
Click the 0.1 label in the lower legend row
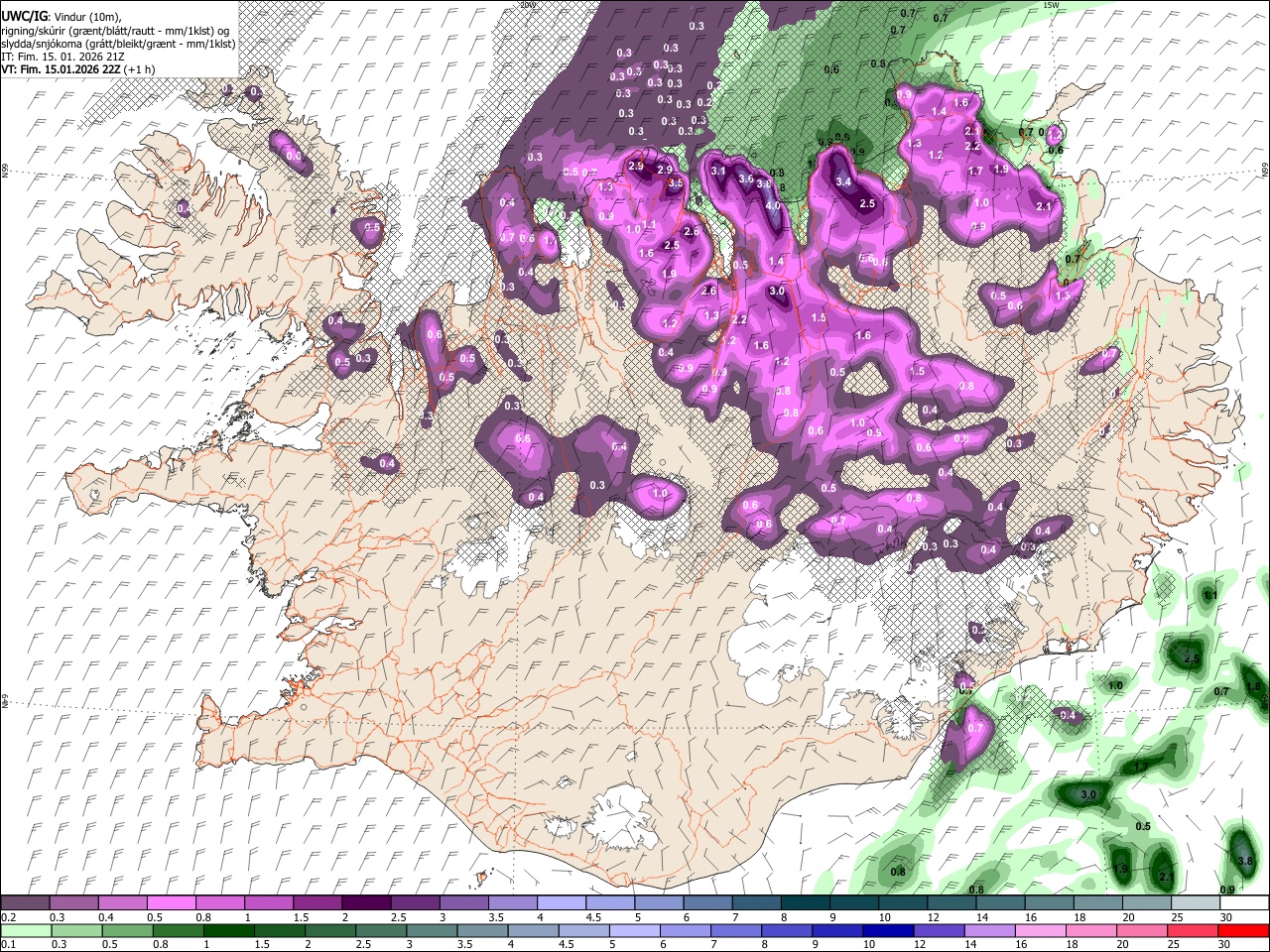8,945
